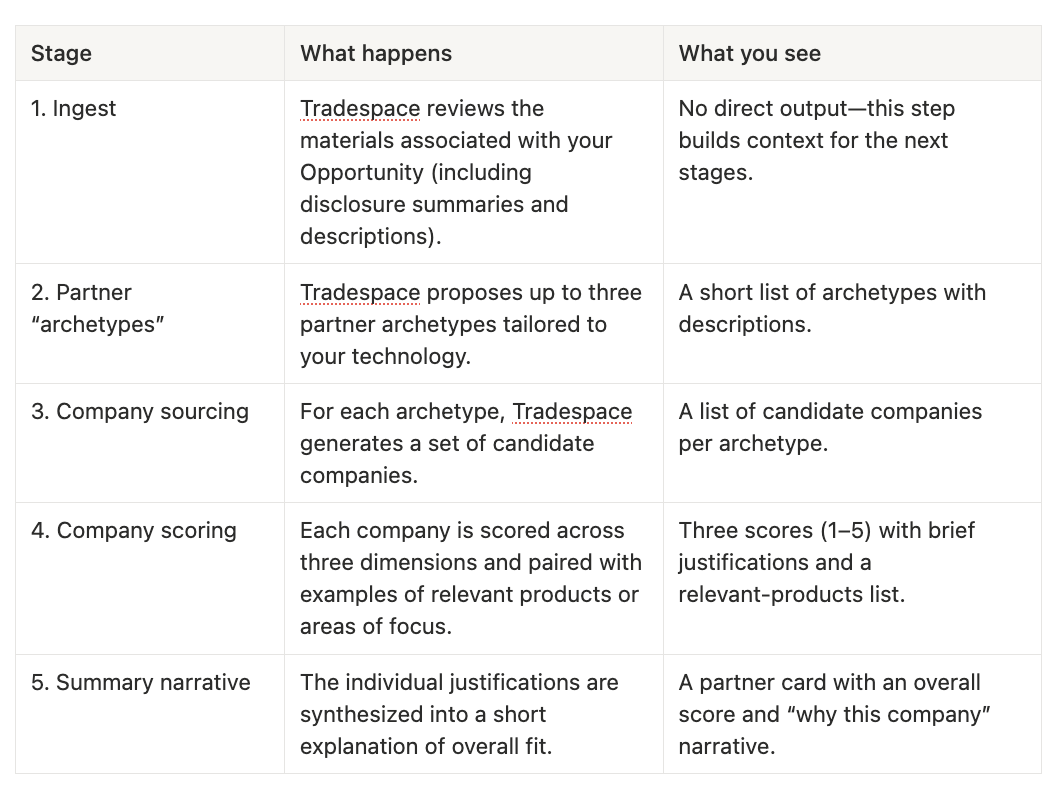Screen dimensions: 1052x790
Task: Click the 5. Summary narrative cell
Action: point(150,714)
